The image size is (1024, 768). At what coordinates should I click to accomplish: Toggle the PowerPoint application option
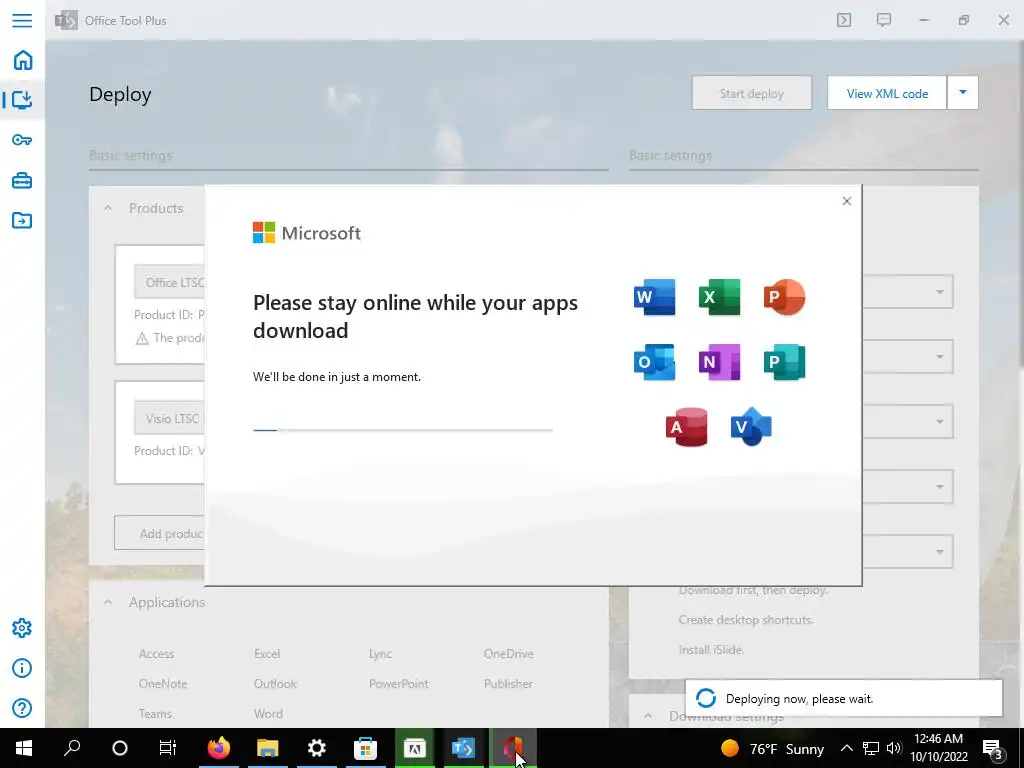pyautogui.click(x=398, y=684)
